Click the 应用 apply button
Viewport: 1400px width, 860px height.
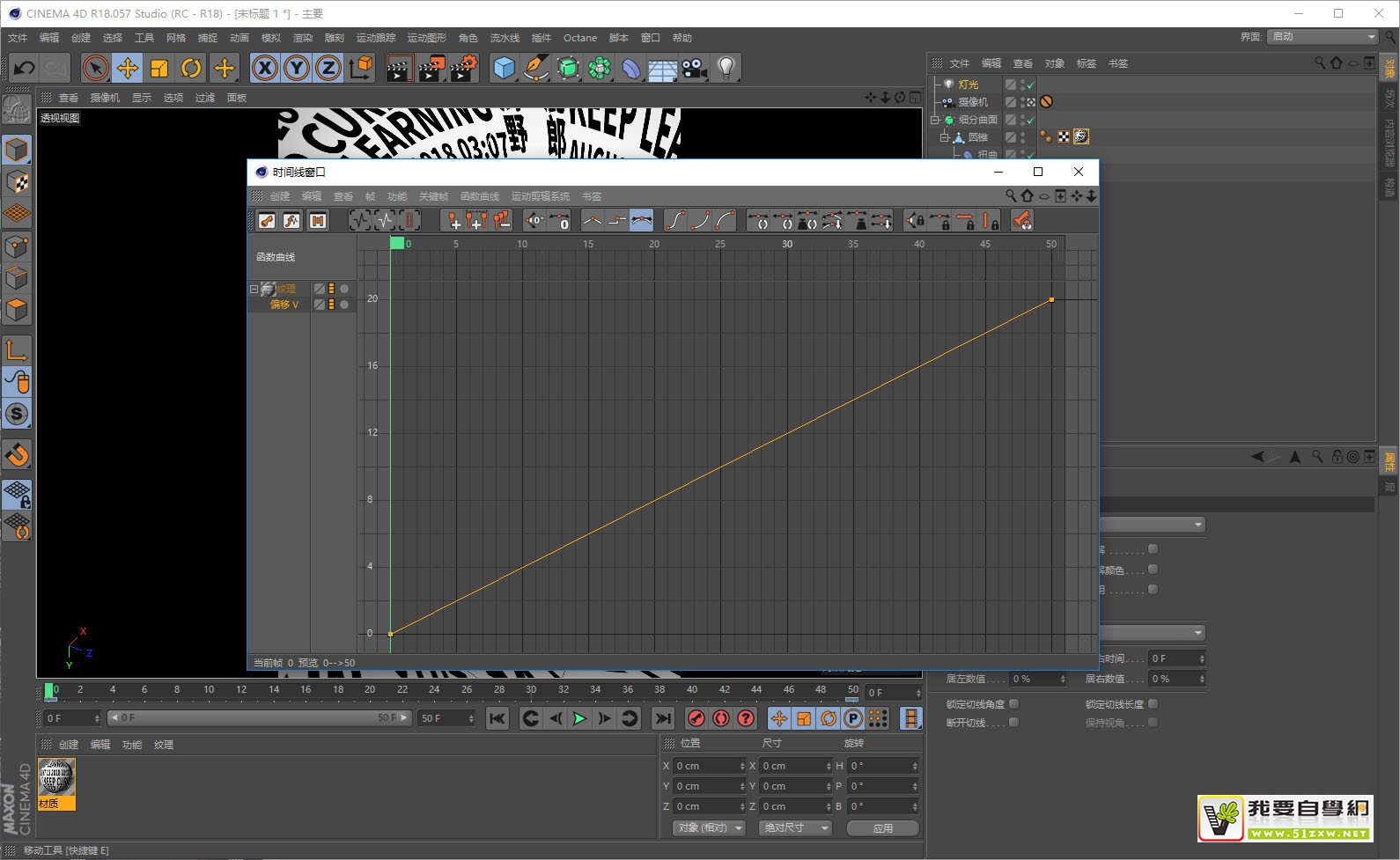(x=882, y=828)
